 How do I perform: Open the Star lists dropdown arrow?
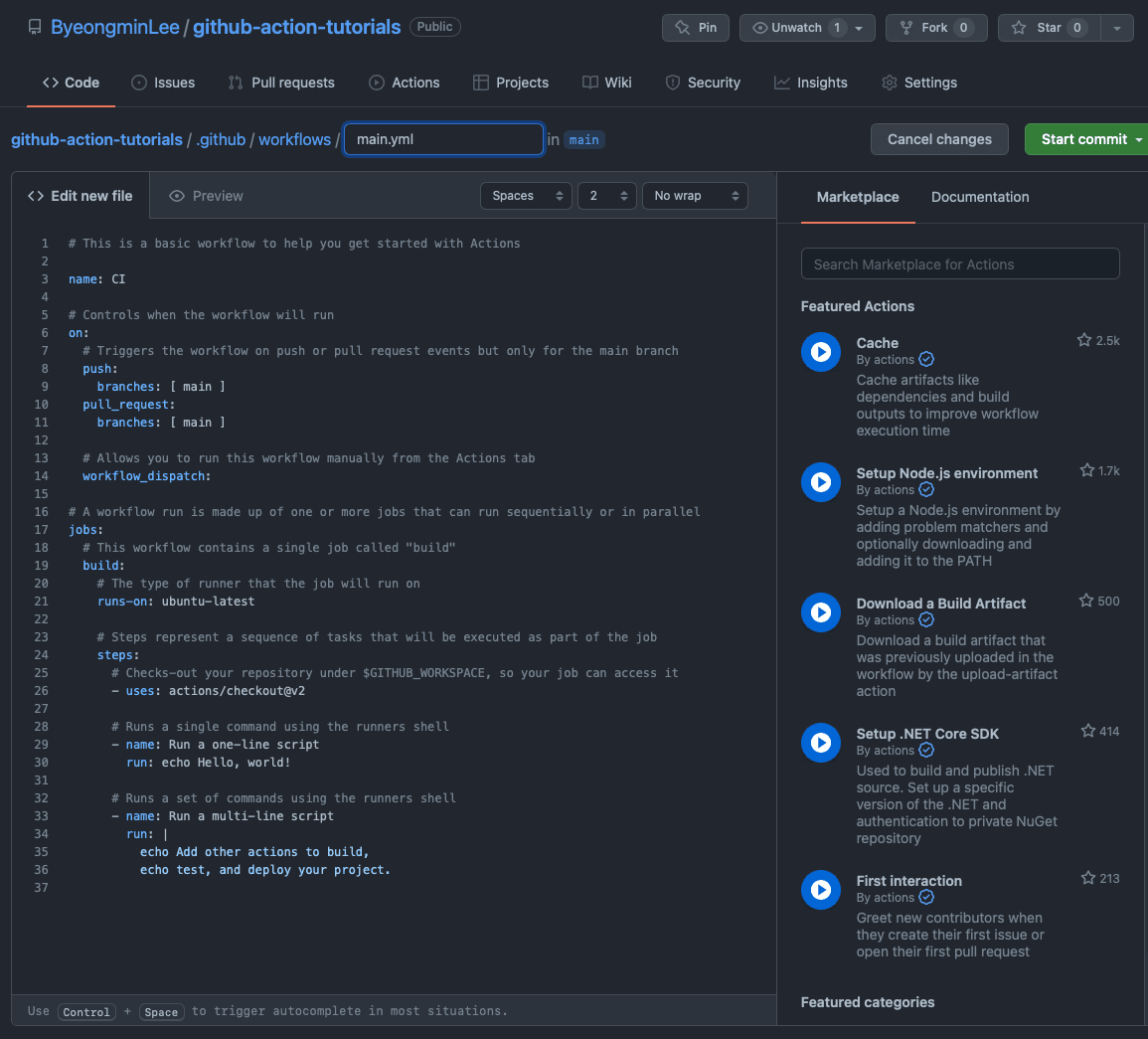1117,28
